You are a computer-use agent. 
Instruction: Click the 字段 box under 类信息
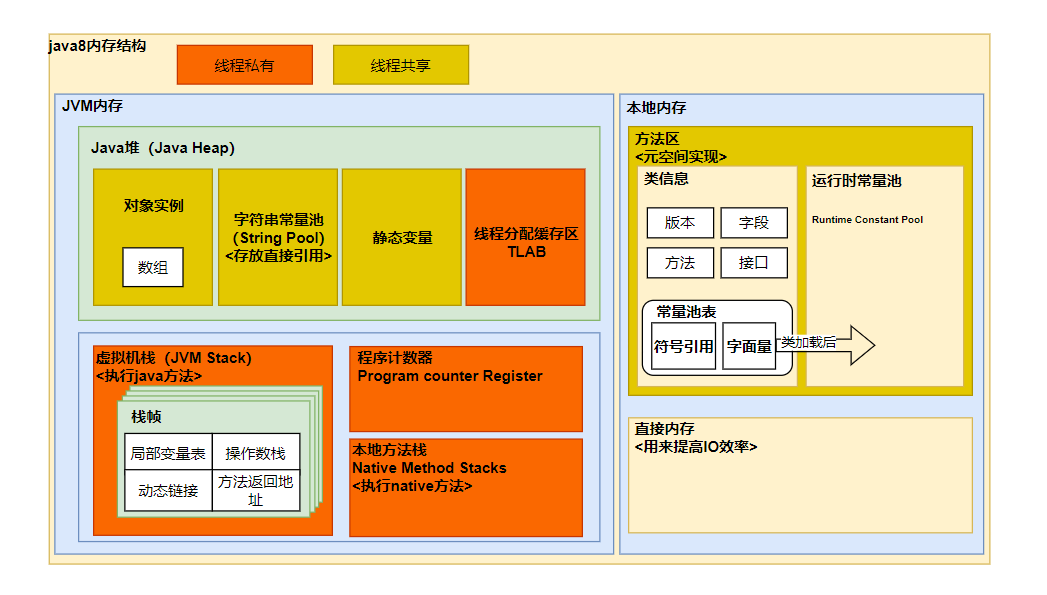pos(754,223)
